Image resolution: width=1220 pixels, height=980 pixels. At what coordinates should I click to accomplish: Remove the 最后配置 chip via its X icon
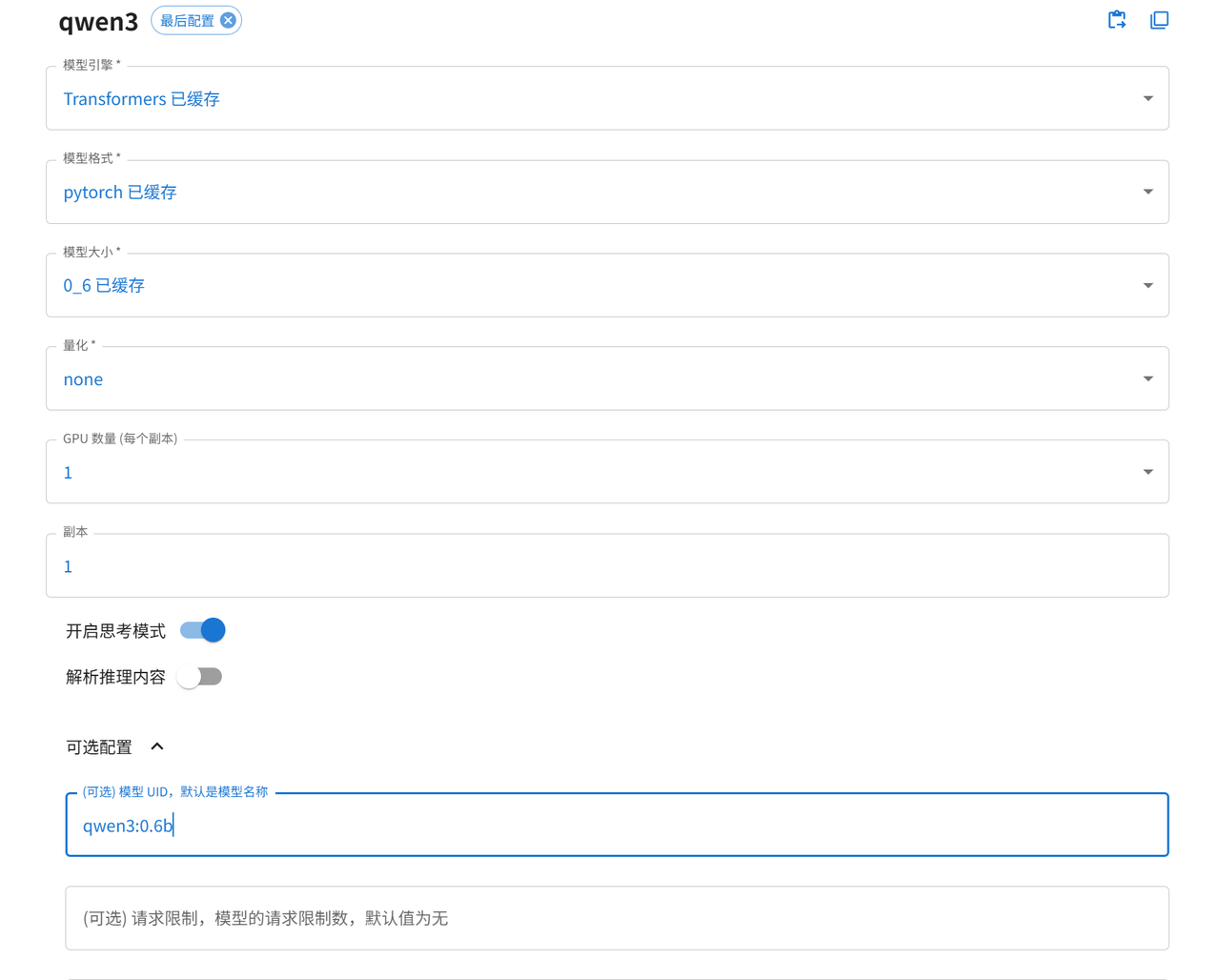[x=226, y=19]
